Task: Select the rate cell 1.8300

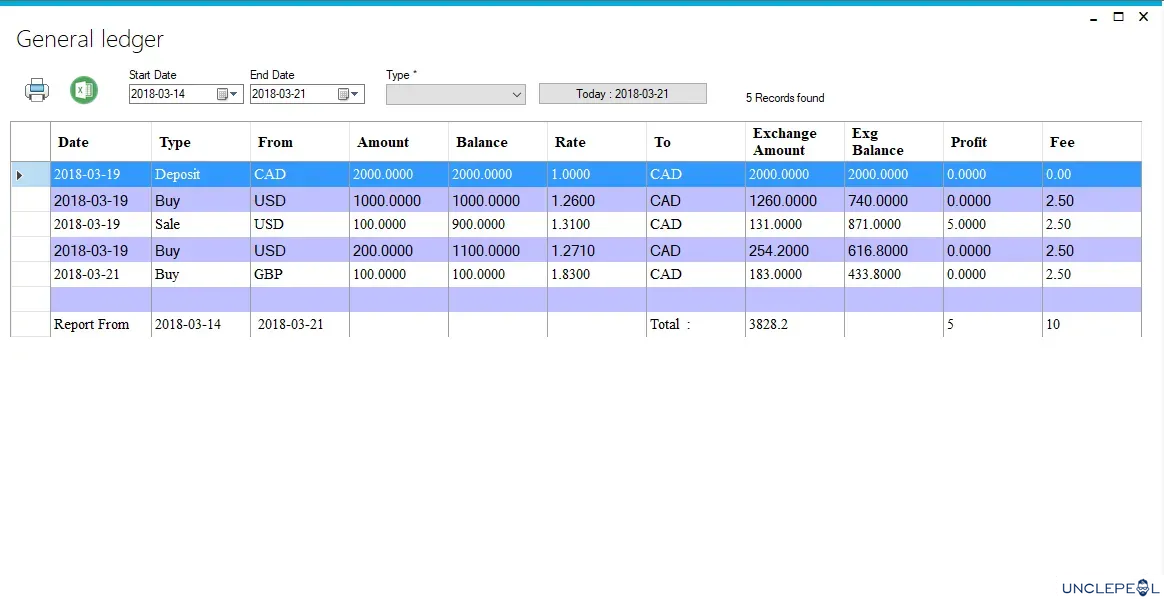Action: (x=597, y=274)
